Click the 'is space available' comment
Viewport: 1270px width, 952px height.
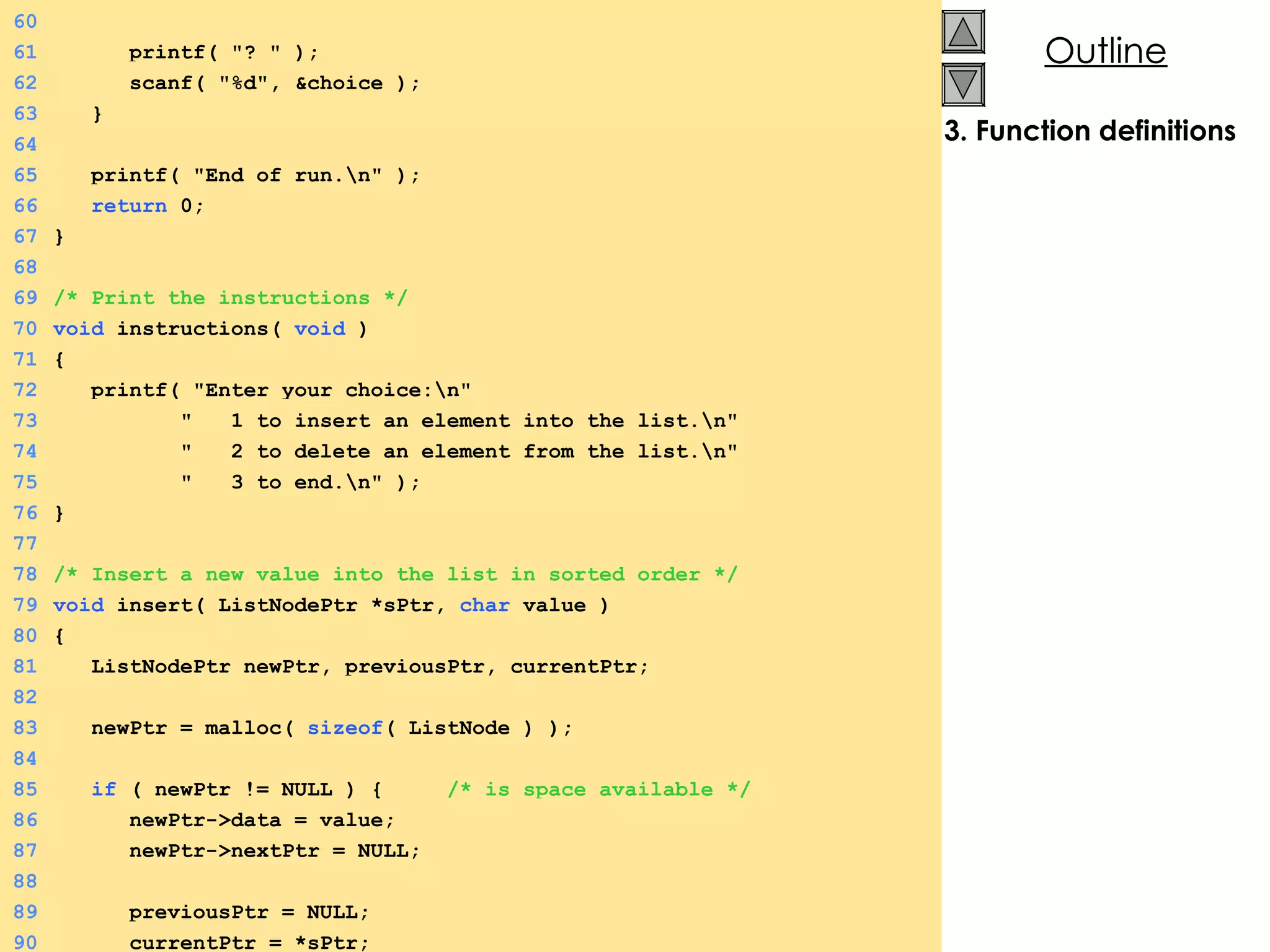pyautogui.click(x=599, y=790)
